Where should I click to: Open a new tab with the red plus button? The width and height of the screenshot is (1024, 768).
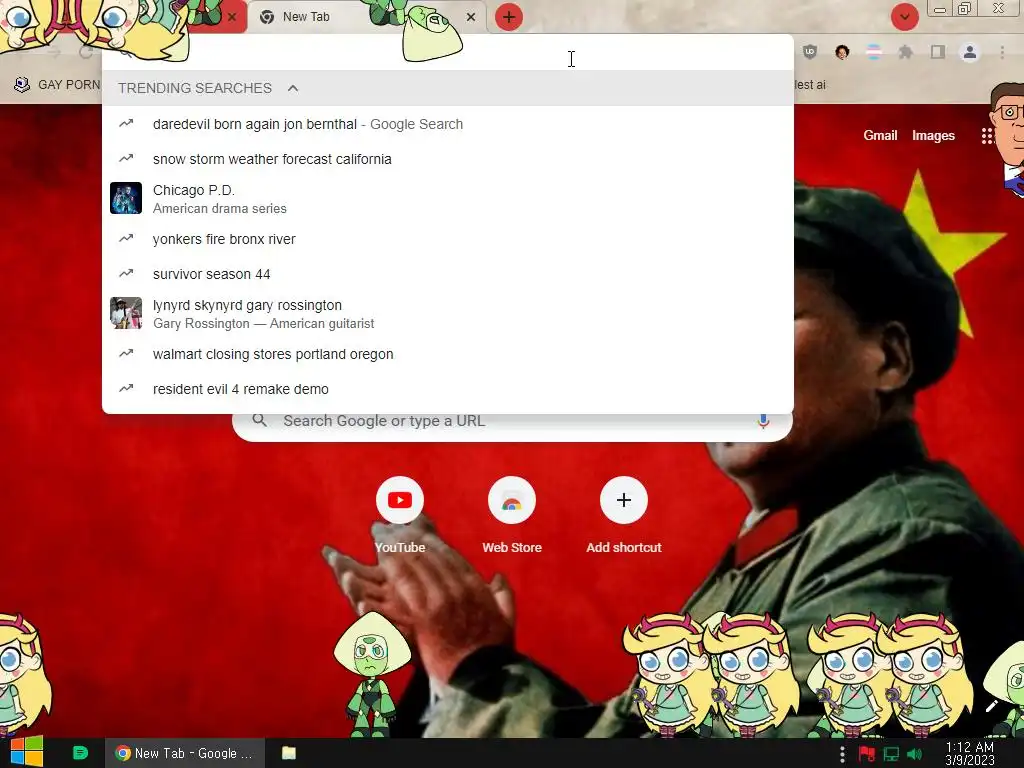pyautogui.click(x=509, y=17)
